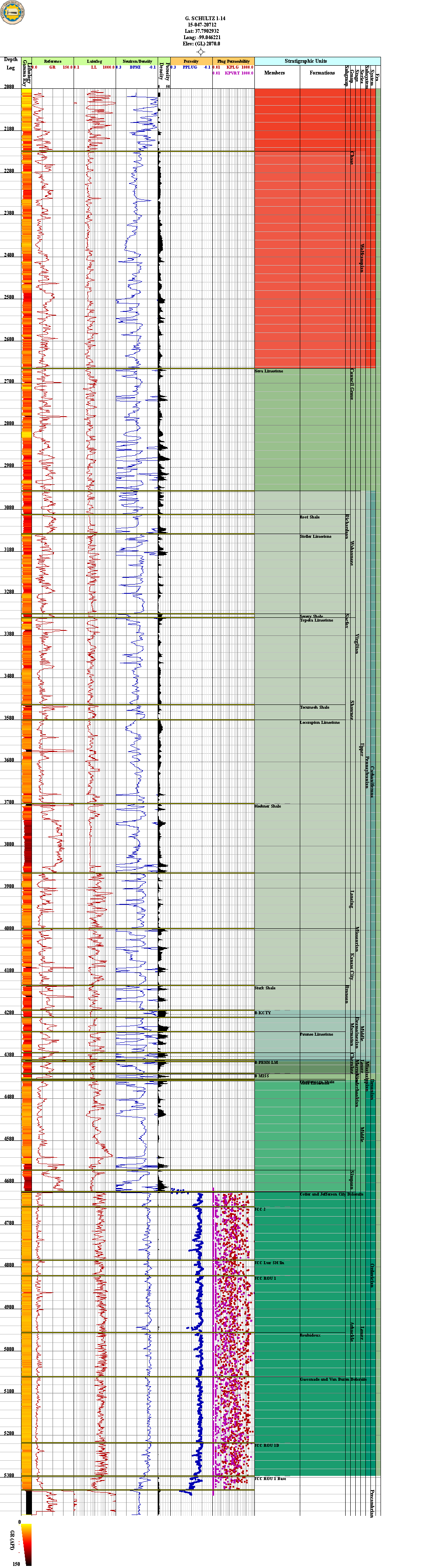This screenshot has height=1568, width=431.
Task: Open the Plug Permeability track header
Action: 233,61
